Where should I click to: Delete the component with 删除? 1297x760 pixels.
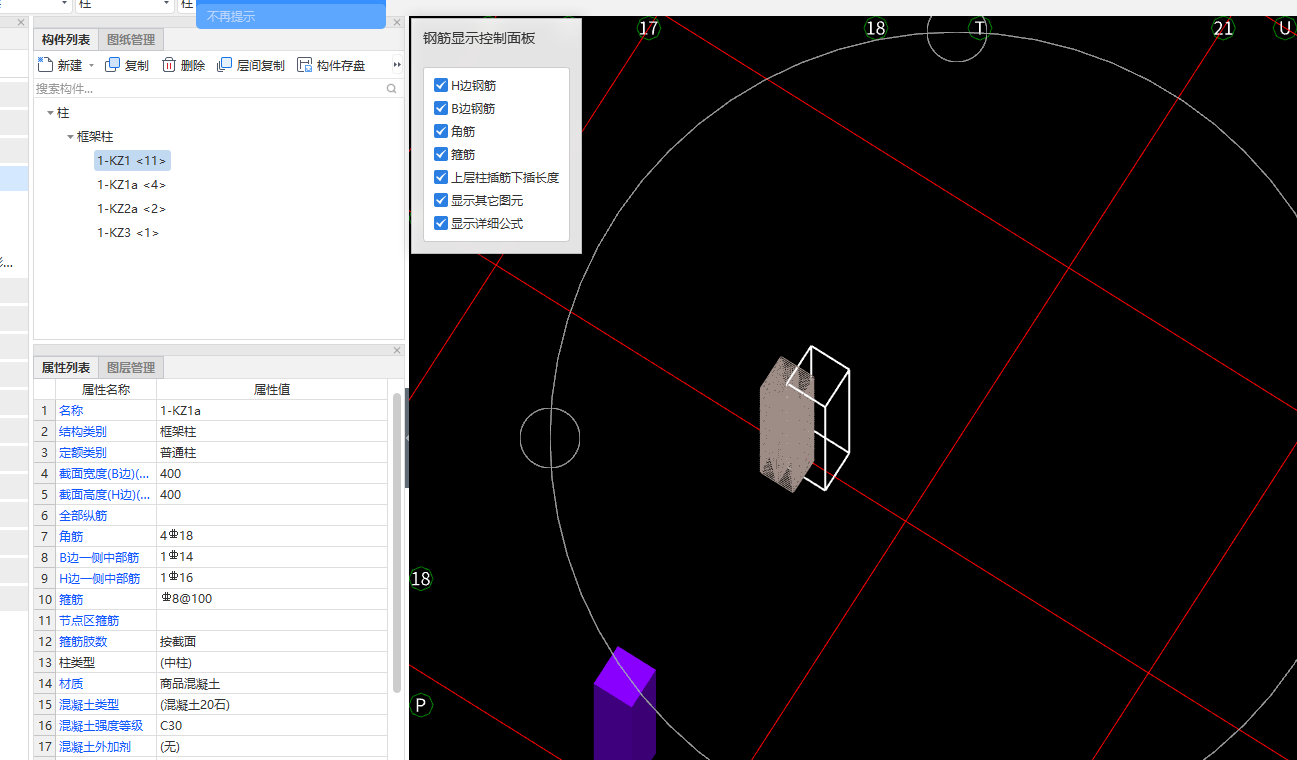[x=183, y=65]
